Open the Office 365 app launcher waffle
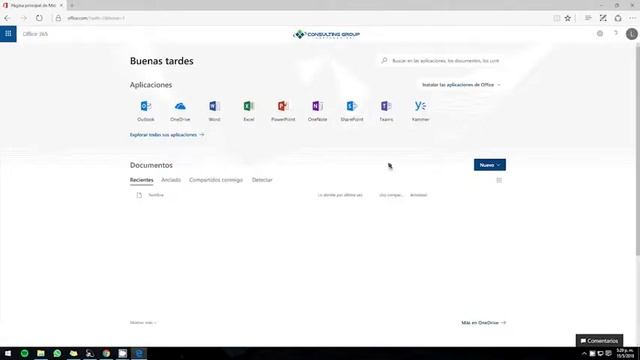The width and height of the screenshot is (640, 360). pos(8,34)
